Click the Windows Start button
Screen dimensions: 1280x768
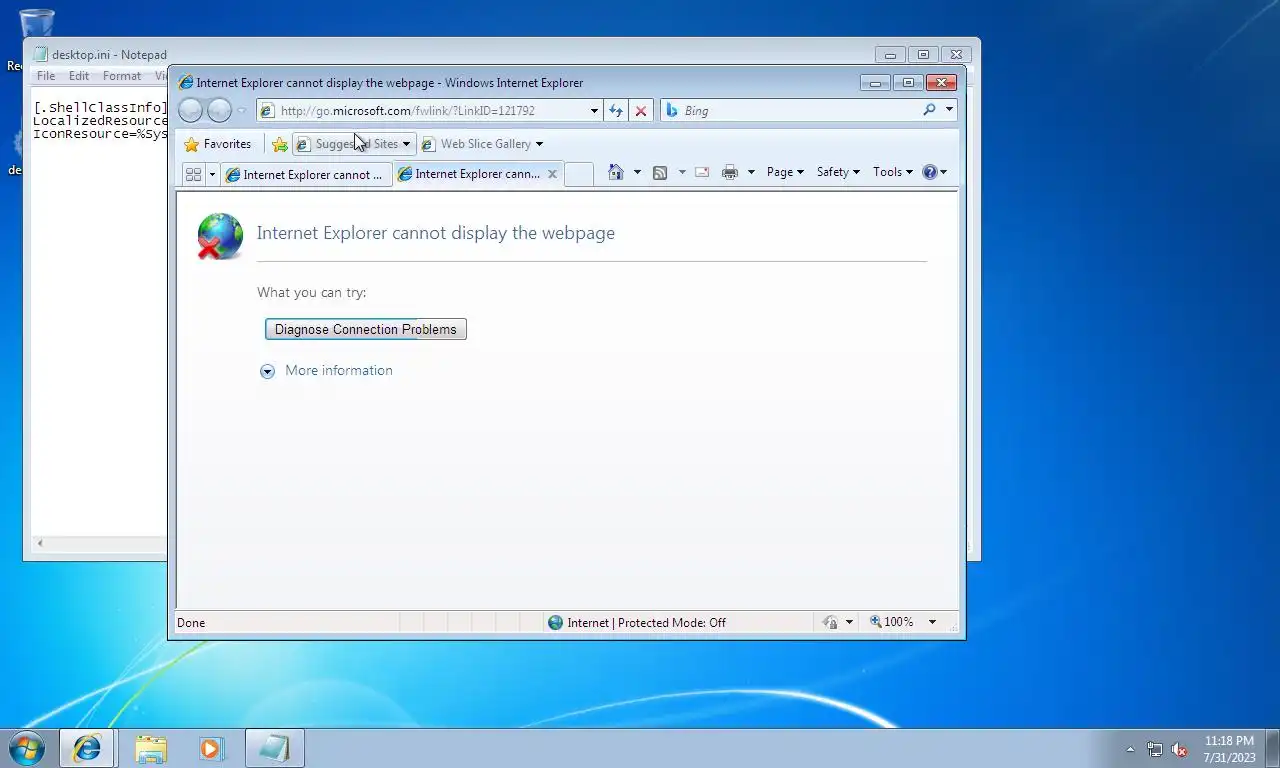[x=27, y=748]
